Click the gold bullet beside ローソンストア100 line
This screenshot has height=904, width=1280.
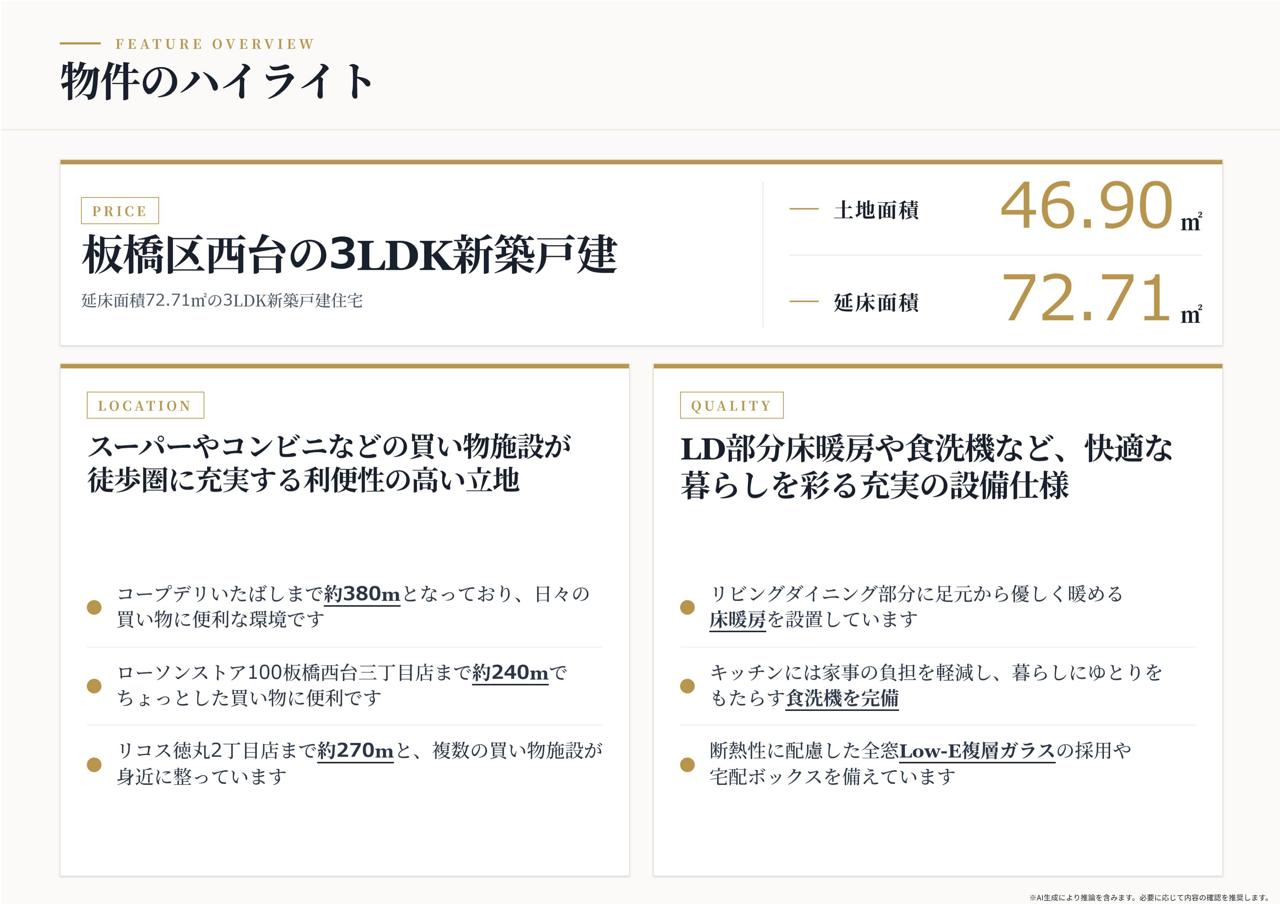click(x=94, y=686)
